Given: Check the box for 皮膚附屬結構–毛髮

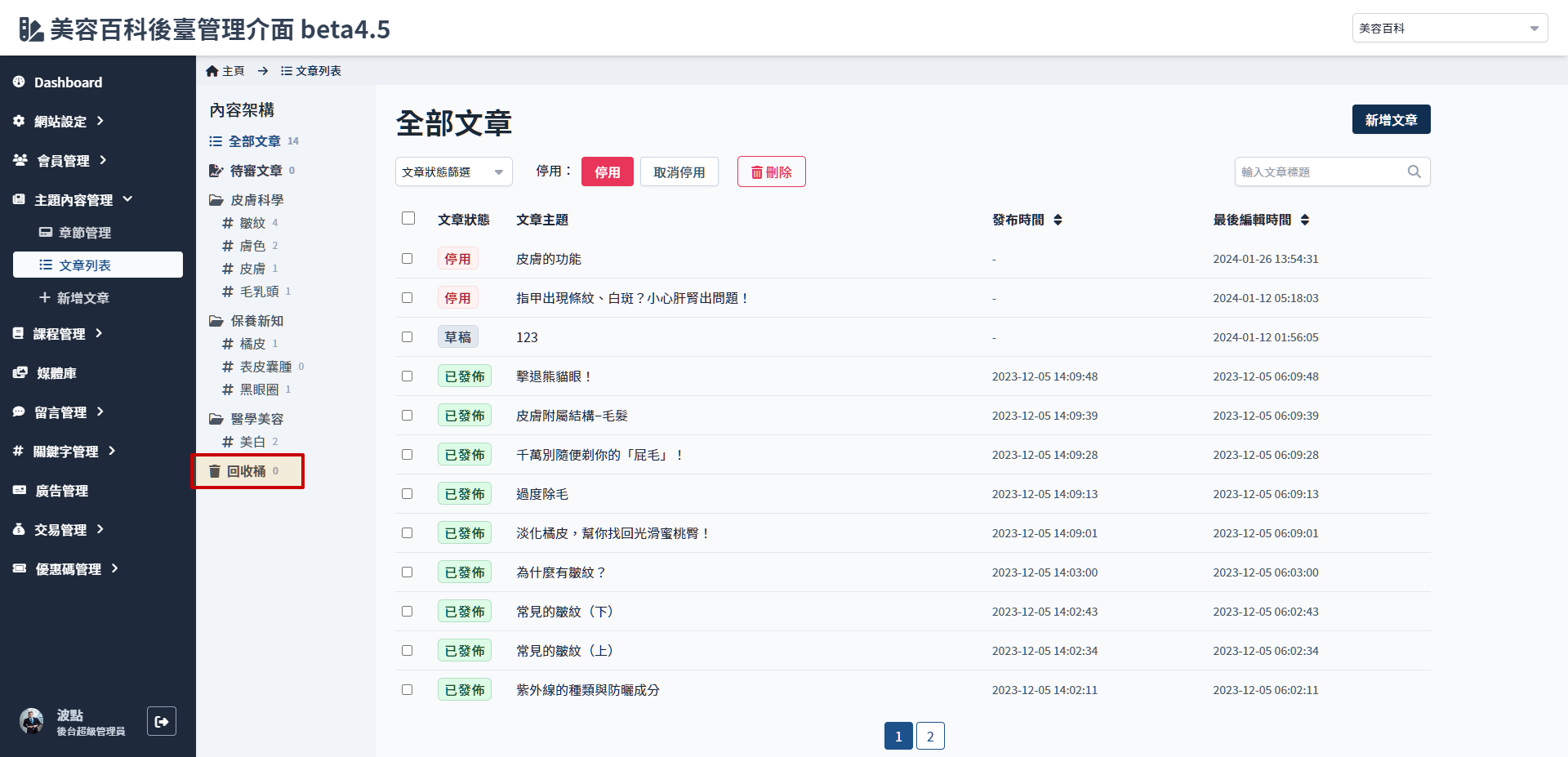Looking at the screenshot, I should click(407, 415).
